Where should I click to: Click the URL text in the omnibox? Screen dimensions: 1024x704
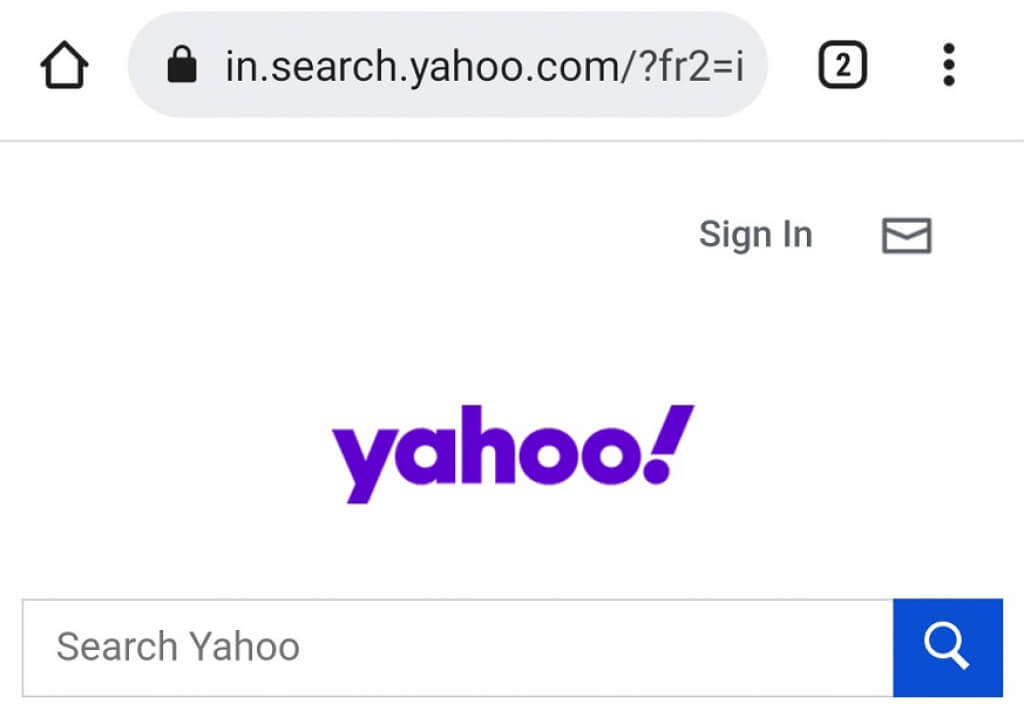[x=484, y=67]
